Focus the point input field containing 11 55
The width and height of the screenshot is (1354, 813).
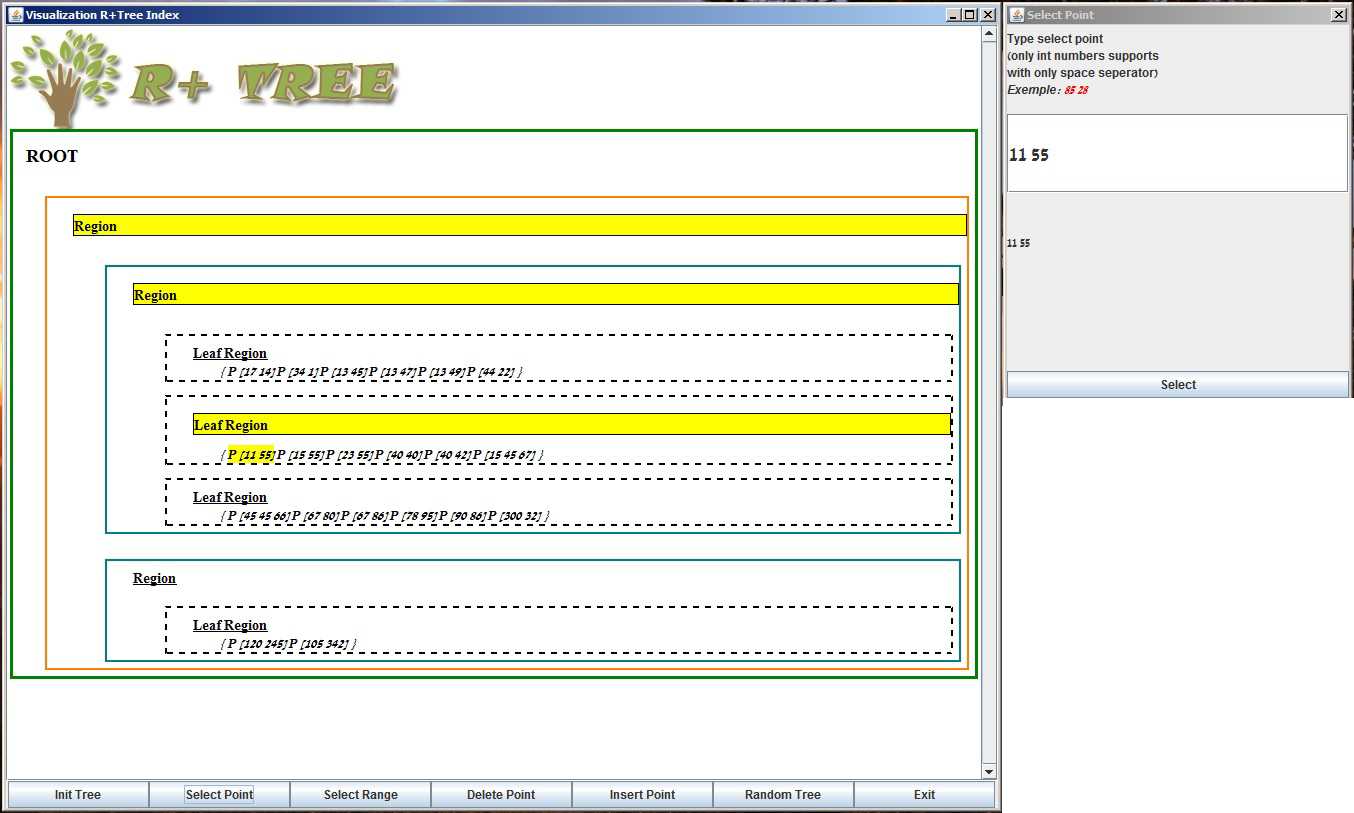1177,153
